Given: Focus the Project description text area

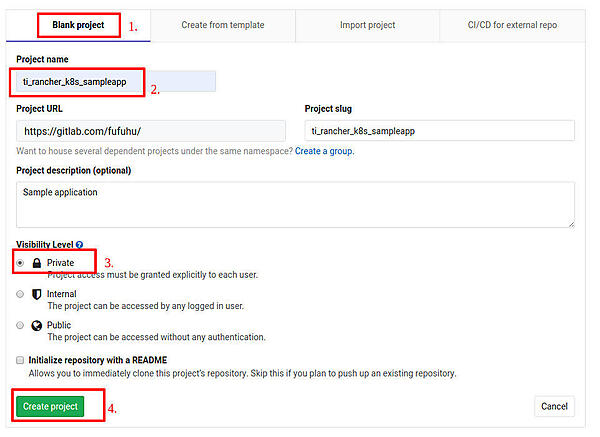Looking at the screenshot, I should 295,205.
